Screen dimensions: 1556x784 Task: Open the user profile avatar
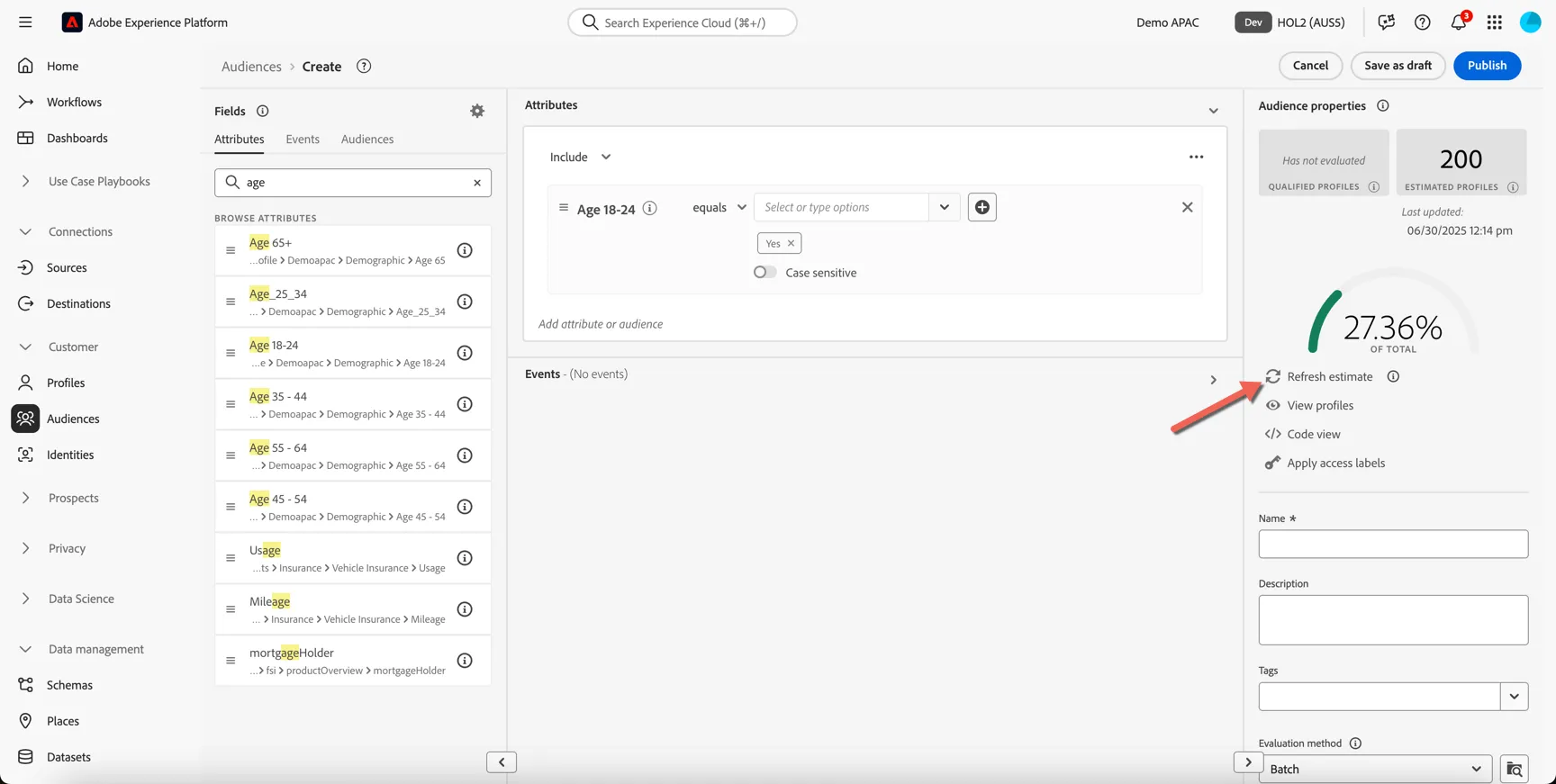click(x=1531, y=23)
